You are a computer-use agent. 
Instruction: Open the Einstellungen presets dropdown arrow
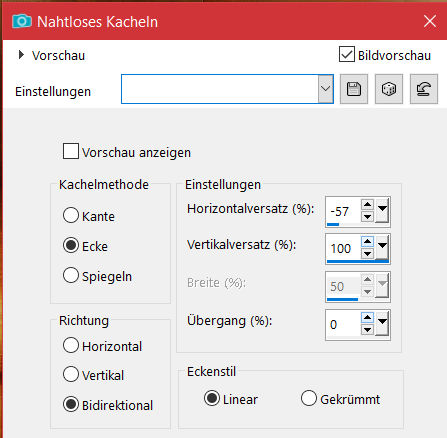click(325, 89)
